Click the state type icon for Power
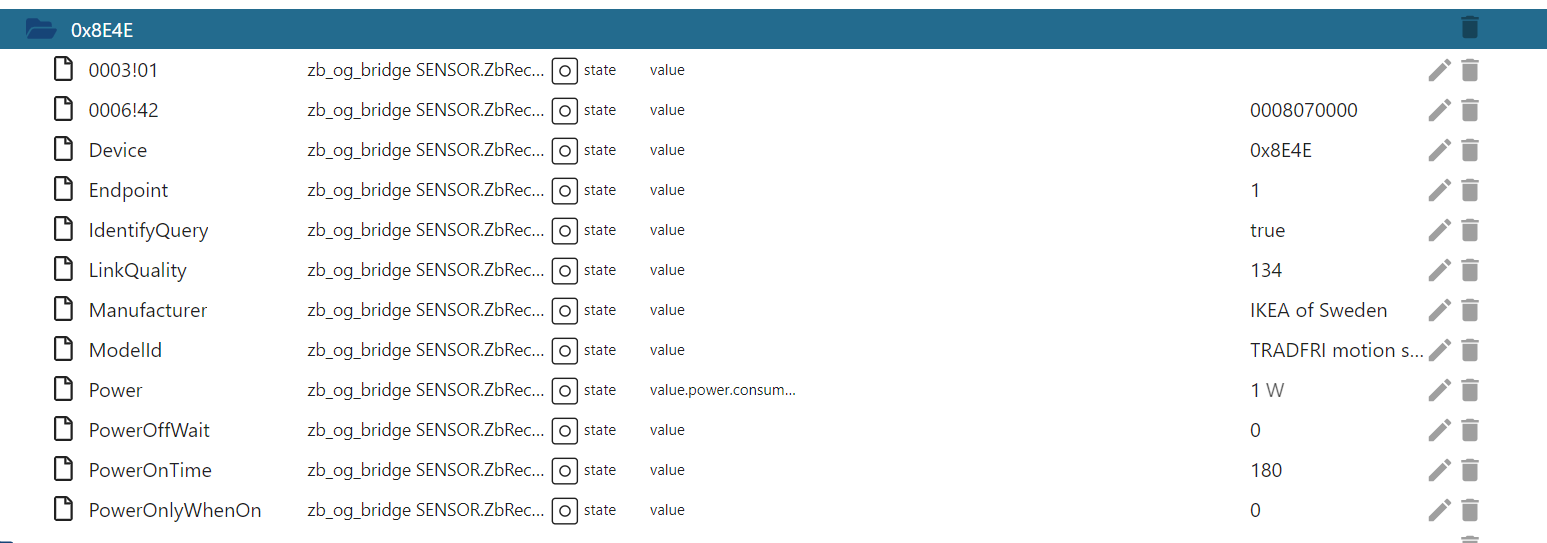 pyautogui.click(x=565, y=390)
